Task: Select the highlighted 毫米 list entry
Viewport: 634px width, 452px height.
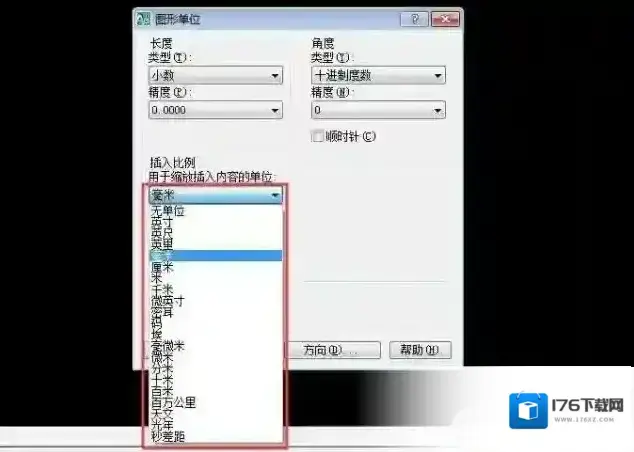Action: (x=216, y=256)
